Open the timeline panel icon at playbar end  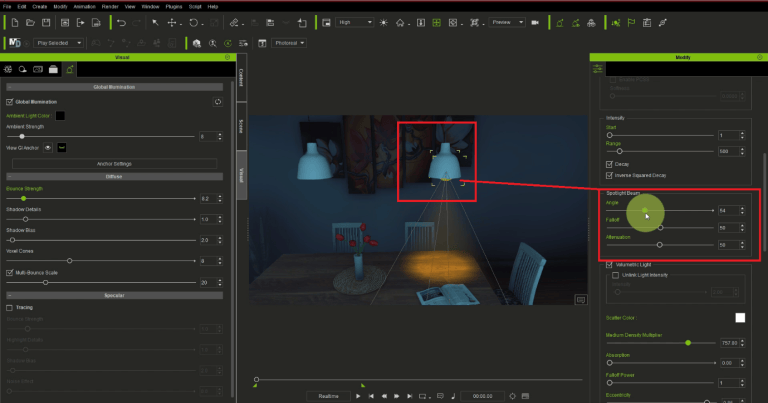(525, 396)
